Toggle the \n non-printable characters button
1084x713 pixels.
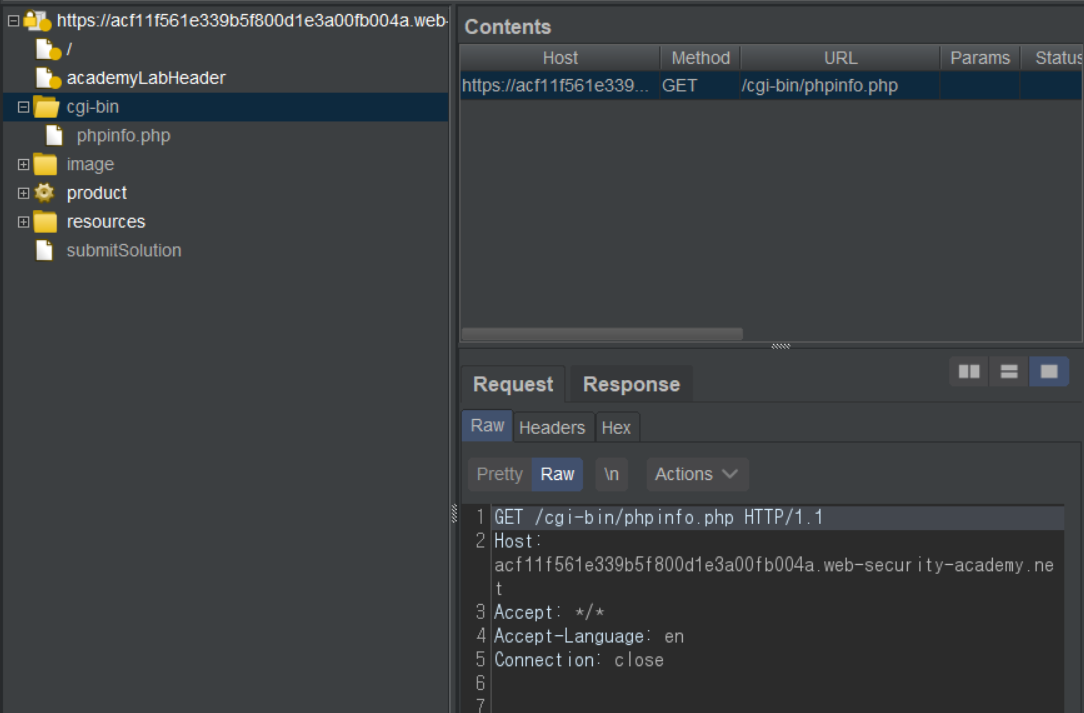pyautogui.click(x=611, y=474)
